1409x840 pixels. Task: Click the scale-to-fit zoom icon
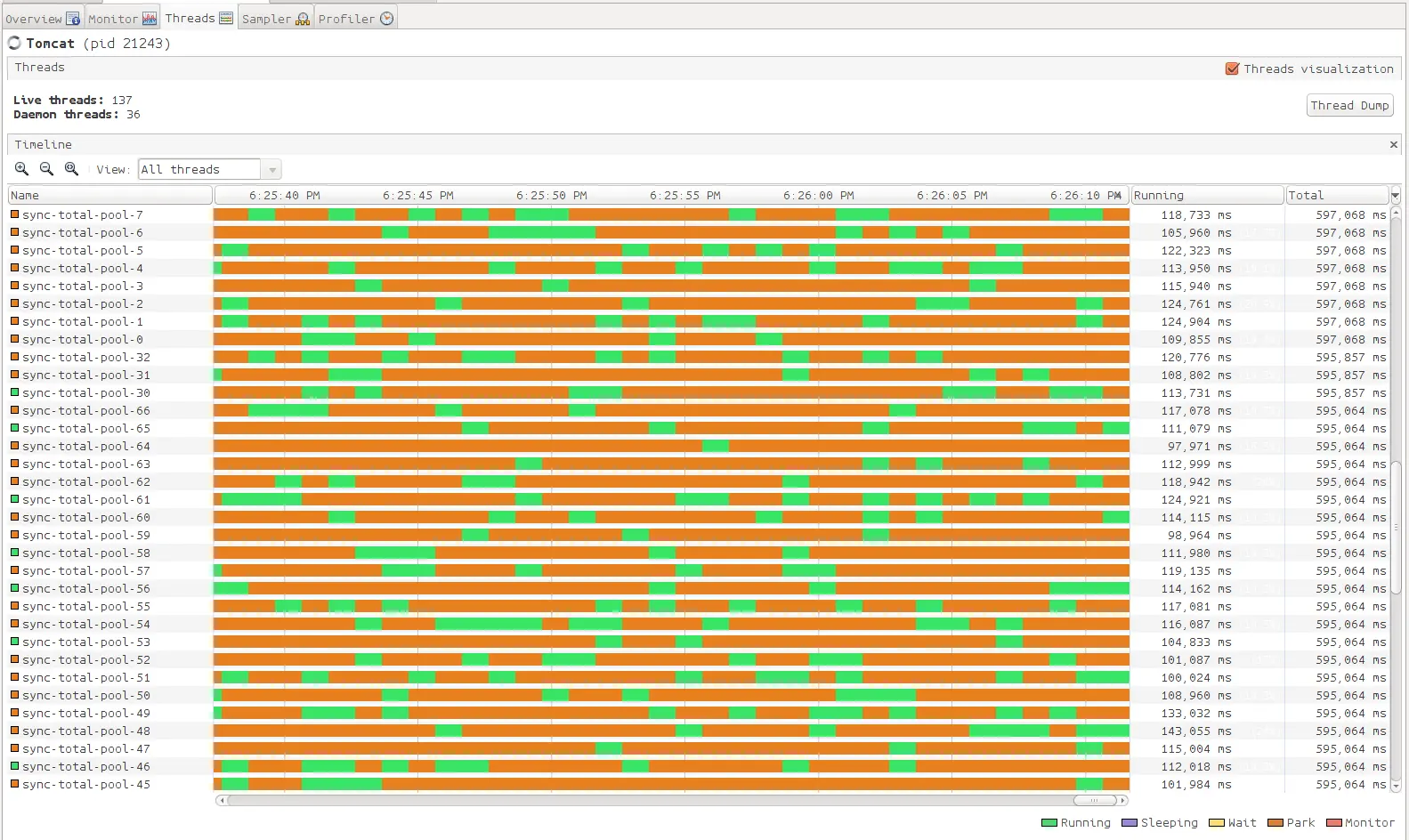[x=71, y=169]
